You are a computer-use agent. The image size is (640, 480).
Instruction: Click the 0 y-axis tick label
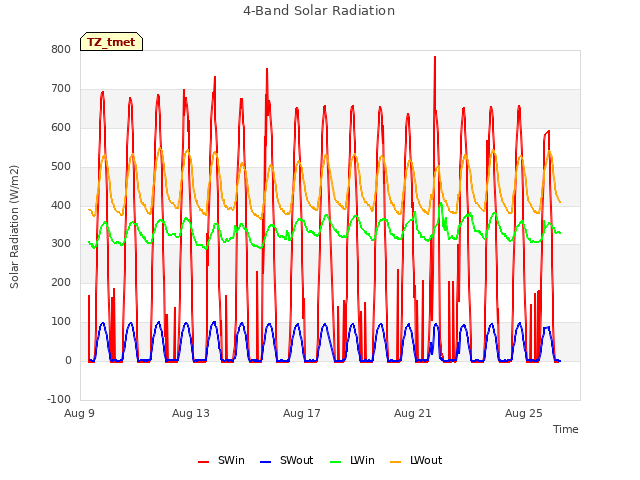[68, 361]
